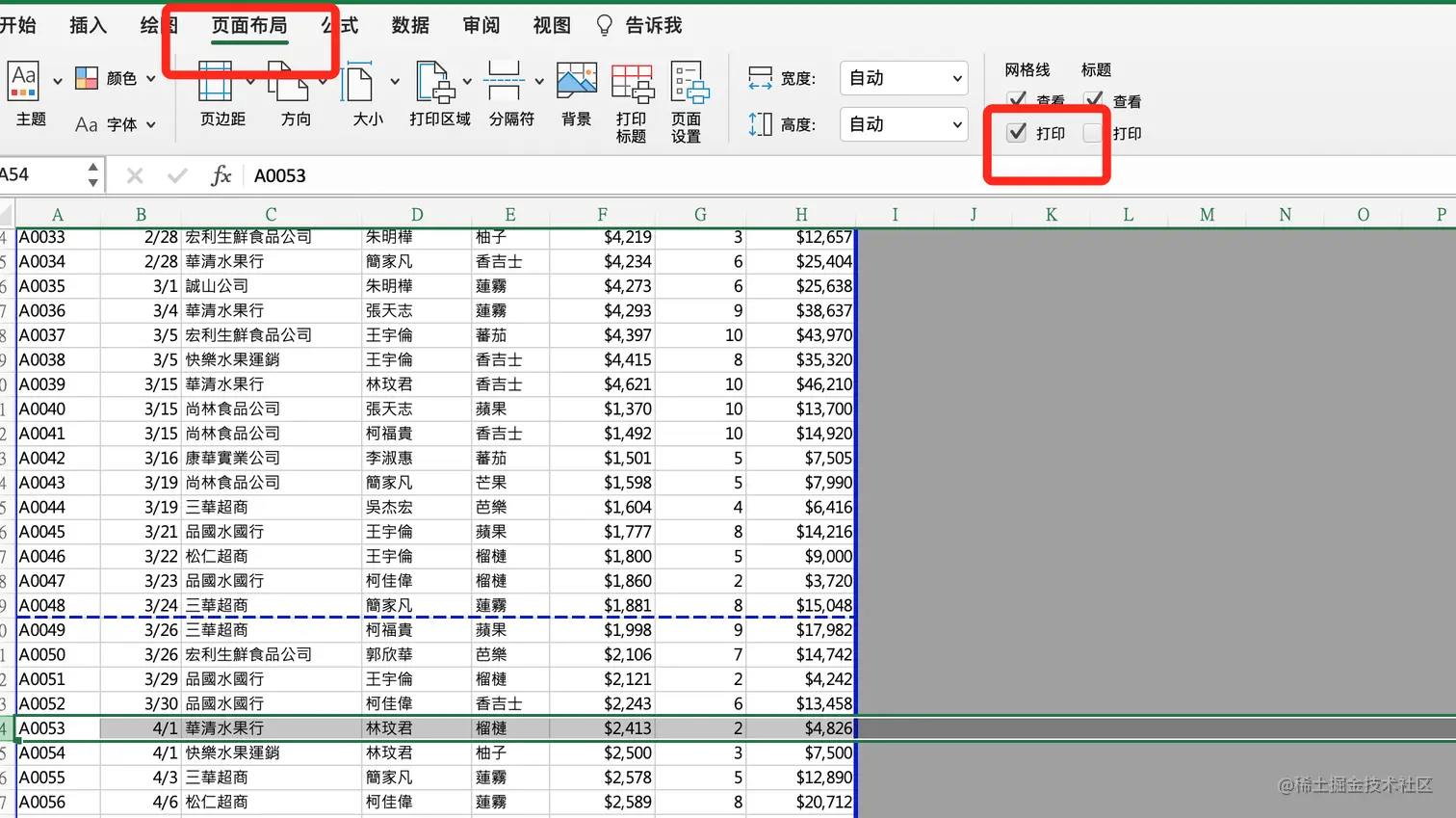Click cell with total $46,210
This screenshot has width=1456, height=818.
point(800,384)
